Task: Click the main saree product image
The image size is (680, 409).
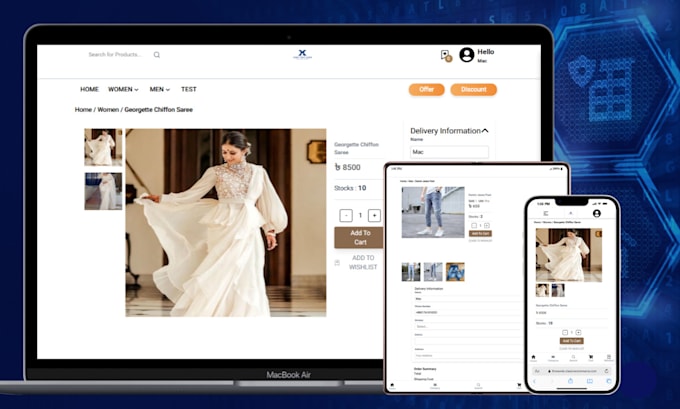Action: click(x=226, y=222)
